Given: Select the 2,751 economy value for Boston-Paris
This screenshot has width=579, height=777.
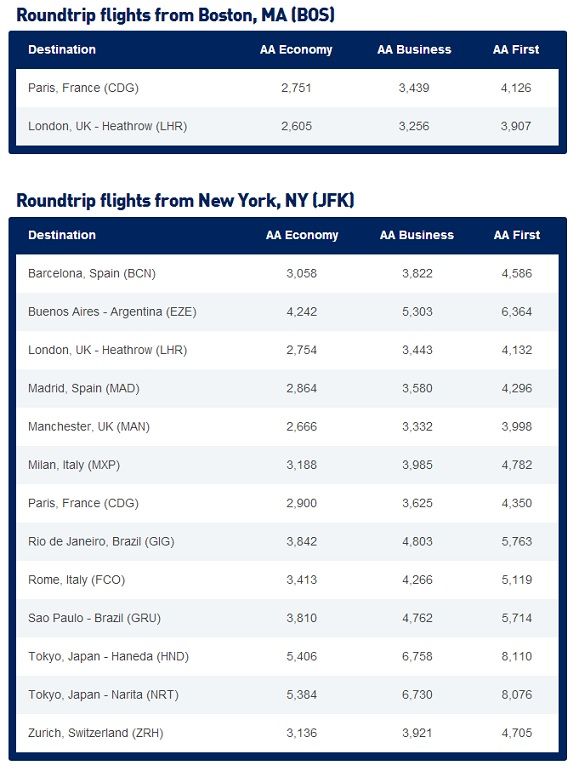Looking at the screenshot, I should (x=296, y=88).
